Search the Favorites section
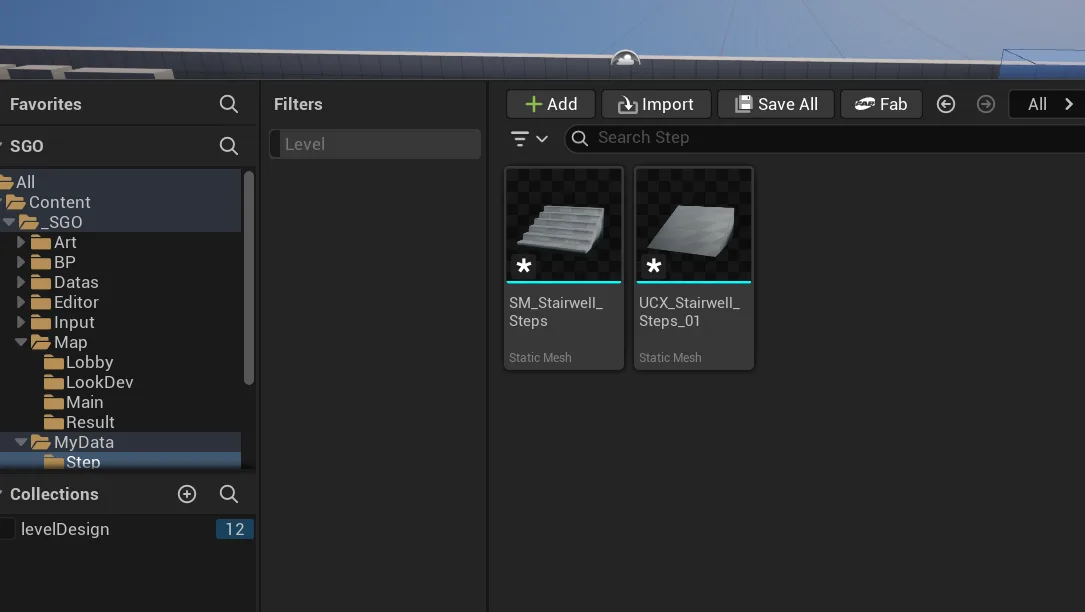Viewport: 1085px width, 612px height. click(x=228, y=104)
